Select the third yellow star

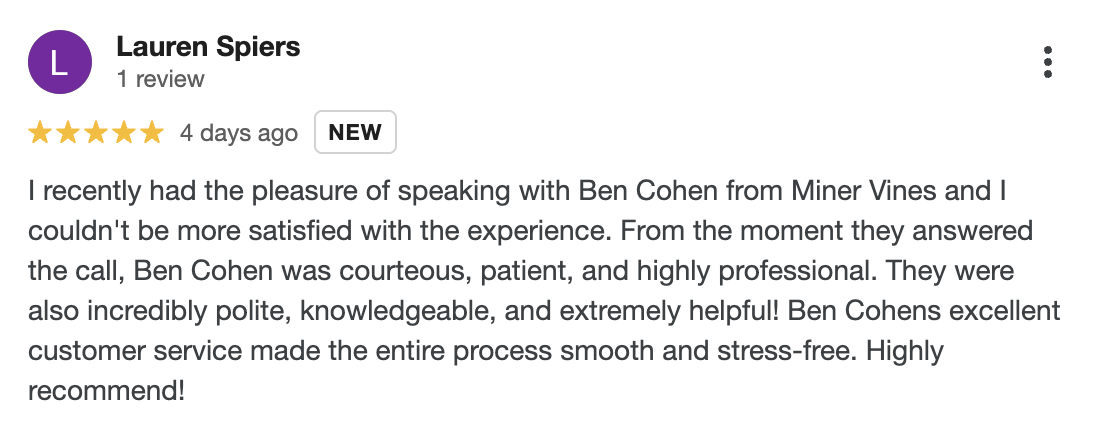(96, 133)
